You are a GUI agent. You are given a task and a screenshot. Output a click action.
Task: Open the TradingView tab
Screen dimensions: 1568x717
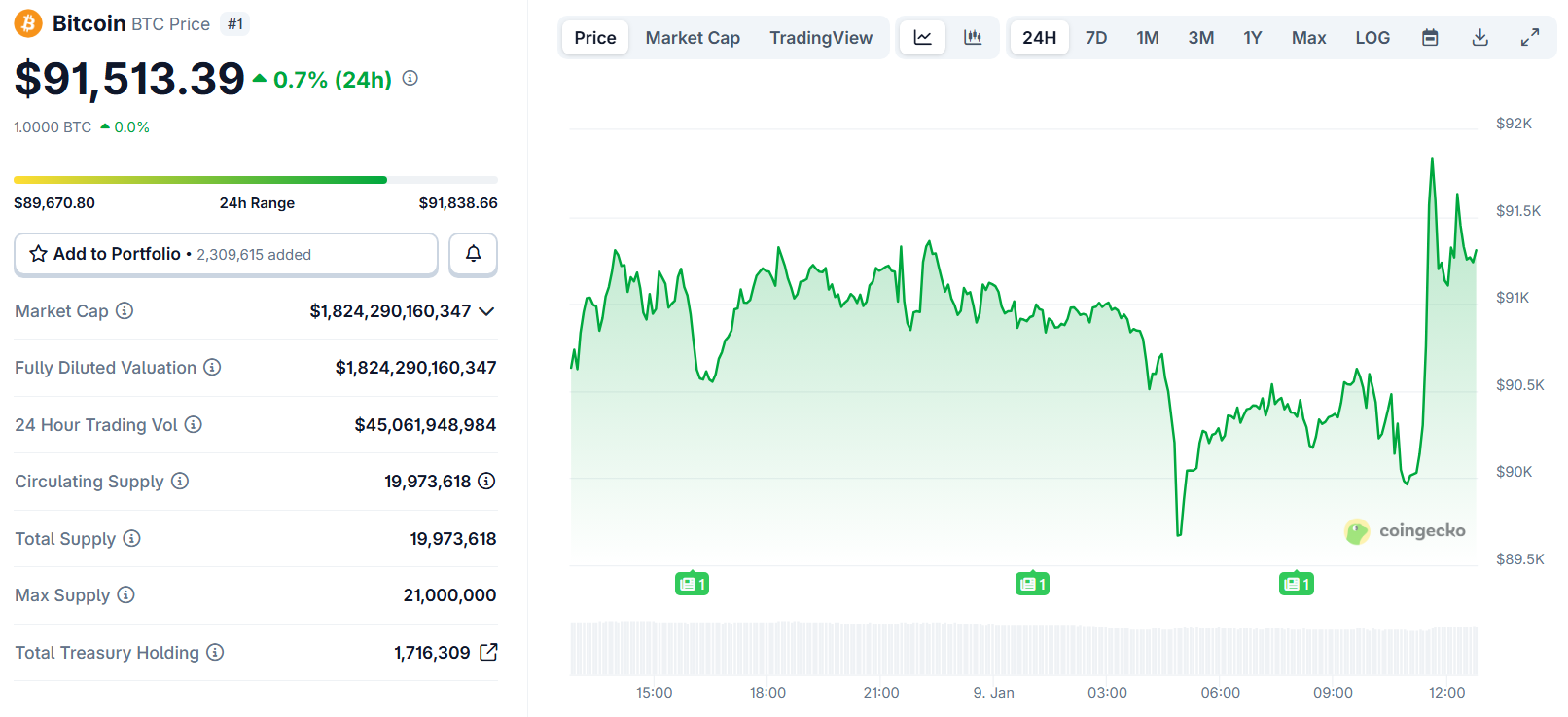coord(821,38)
